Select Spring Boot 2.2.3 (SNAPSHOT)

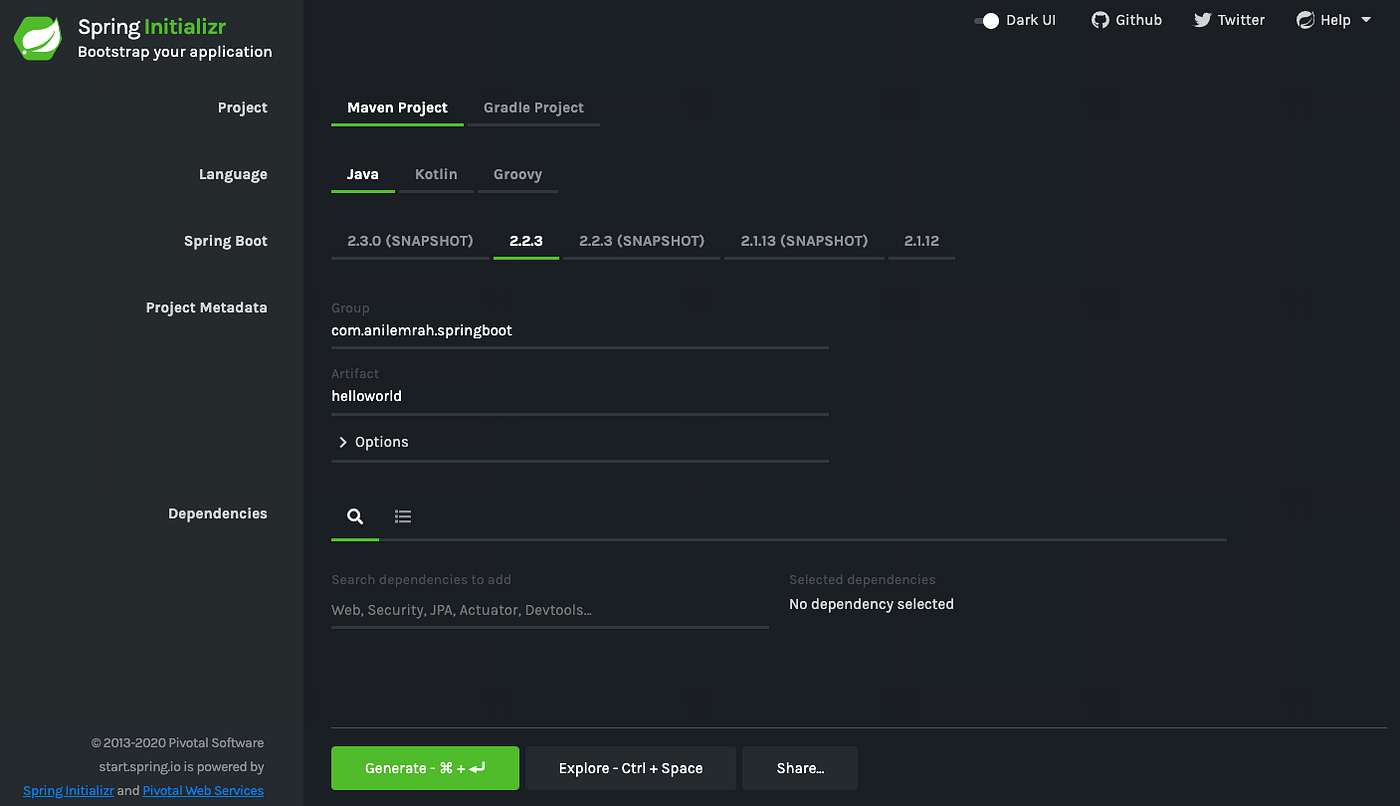(x=641, y=241)
